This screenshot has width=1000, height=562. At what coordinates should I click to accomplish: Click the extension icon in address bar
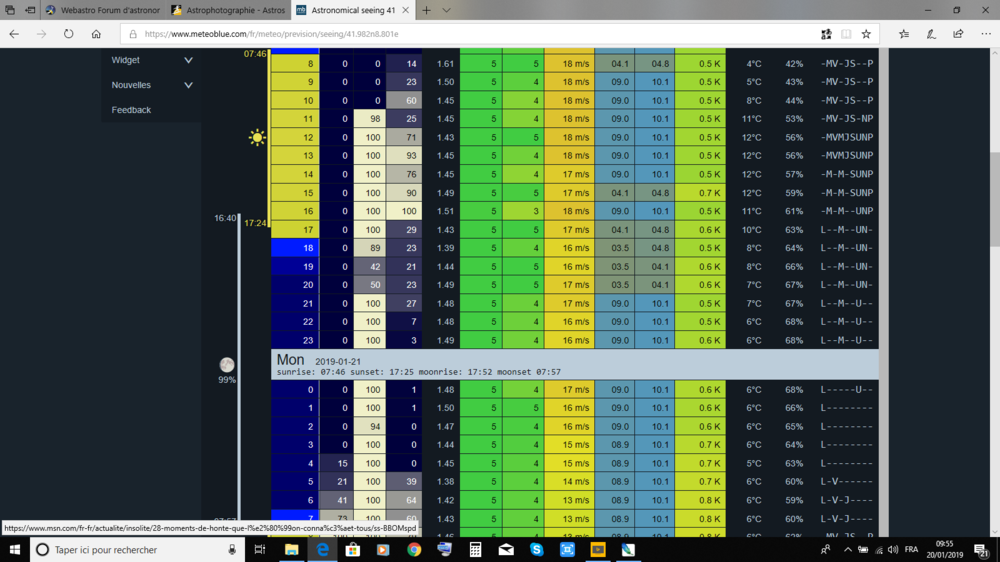click(826, 34)
